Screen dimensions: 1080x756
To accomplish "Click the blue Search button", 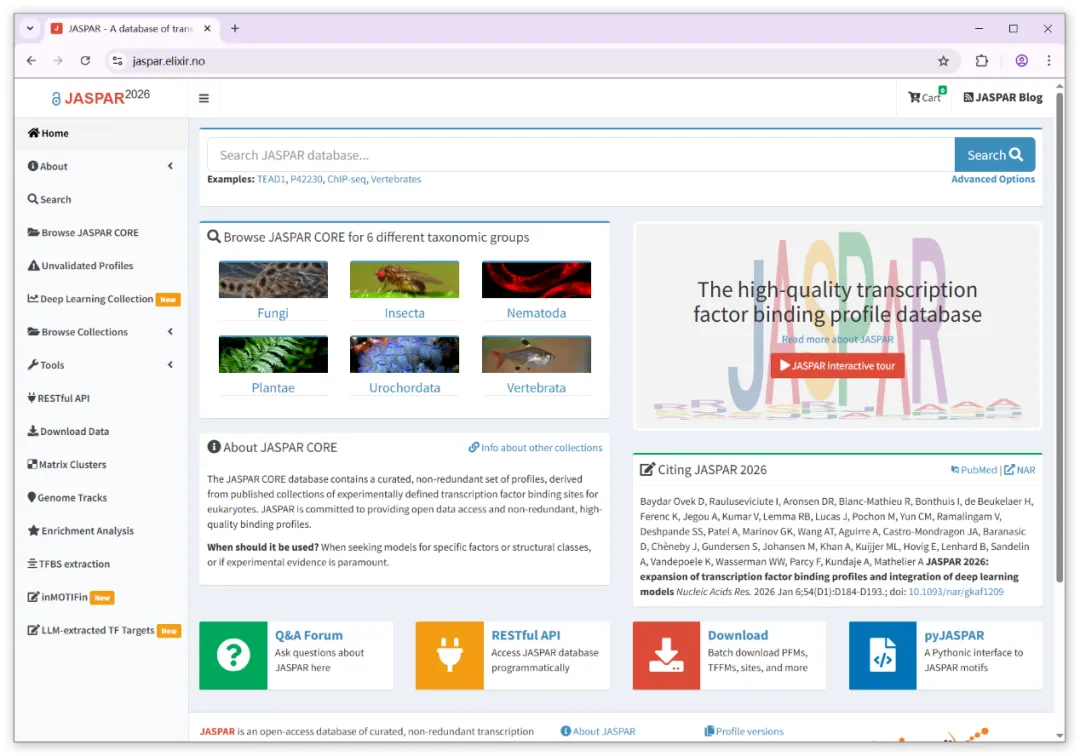I will click(x=995, y=155).
